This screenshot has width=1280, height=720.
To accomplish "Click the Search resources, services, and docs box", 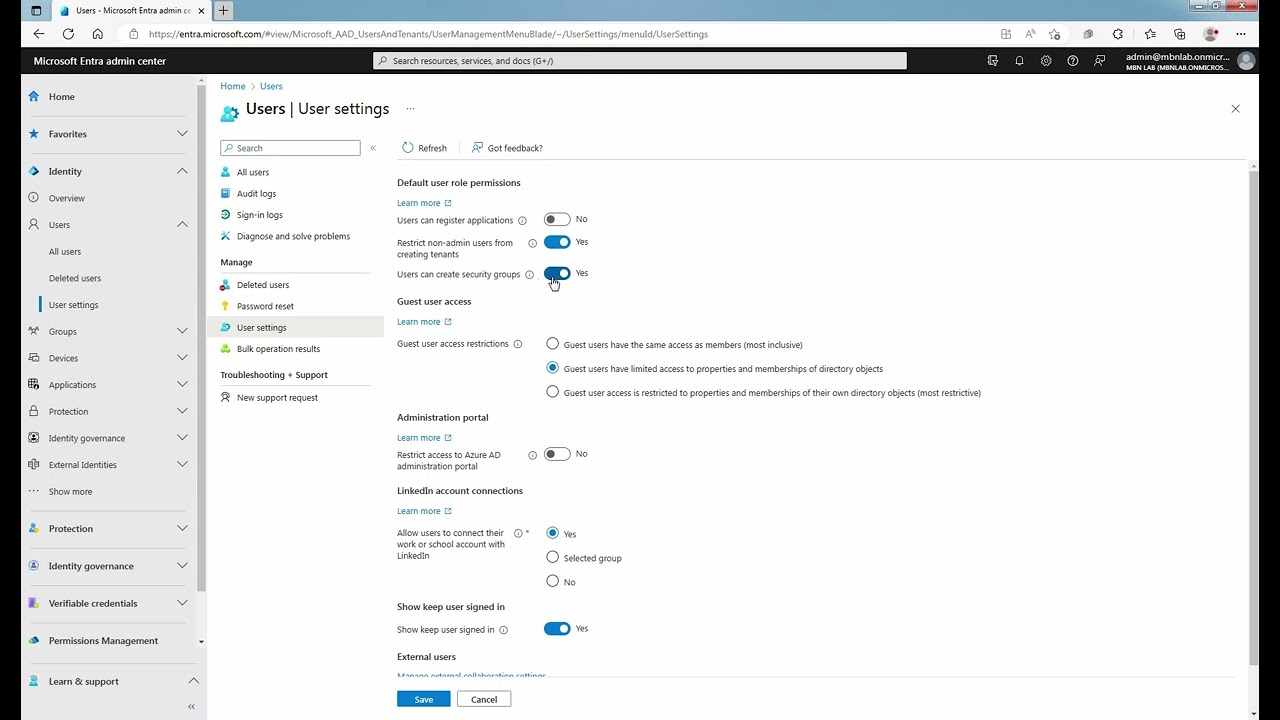I will point(640,61).
